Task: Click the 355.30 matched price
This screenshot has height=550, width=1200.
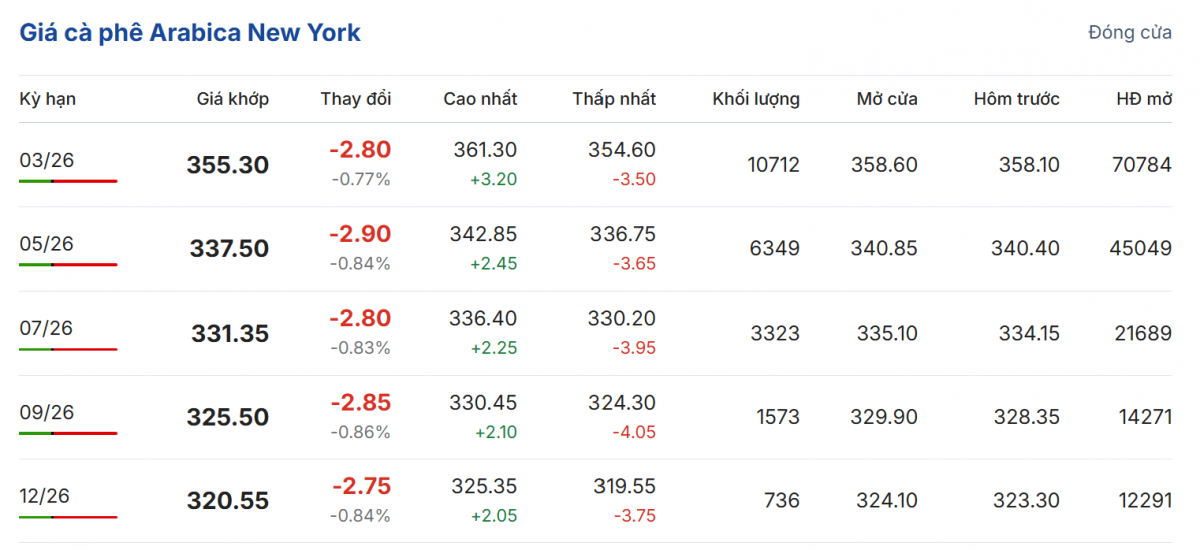Action: click(228, 165)
